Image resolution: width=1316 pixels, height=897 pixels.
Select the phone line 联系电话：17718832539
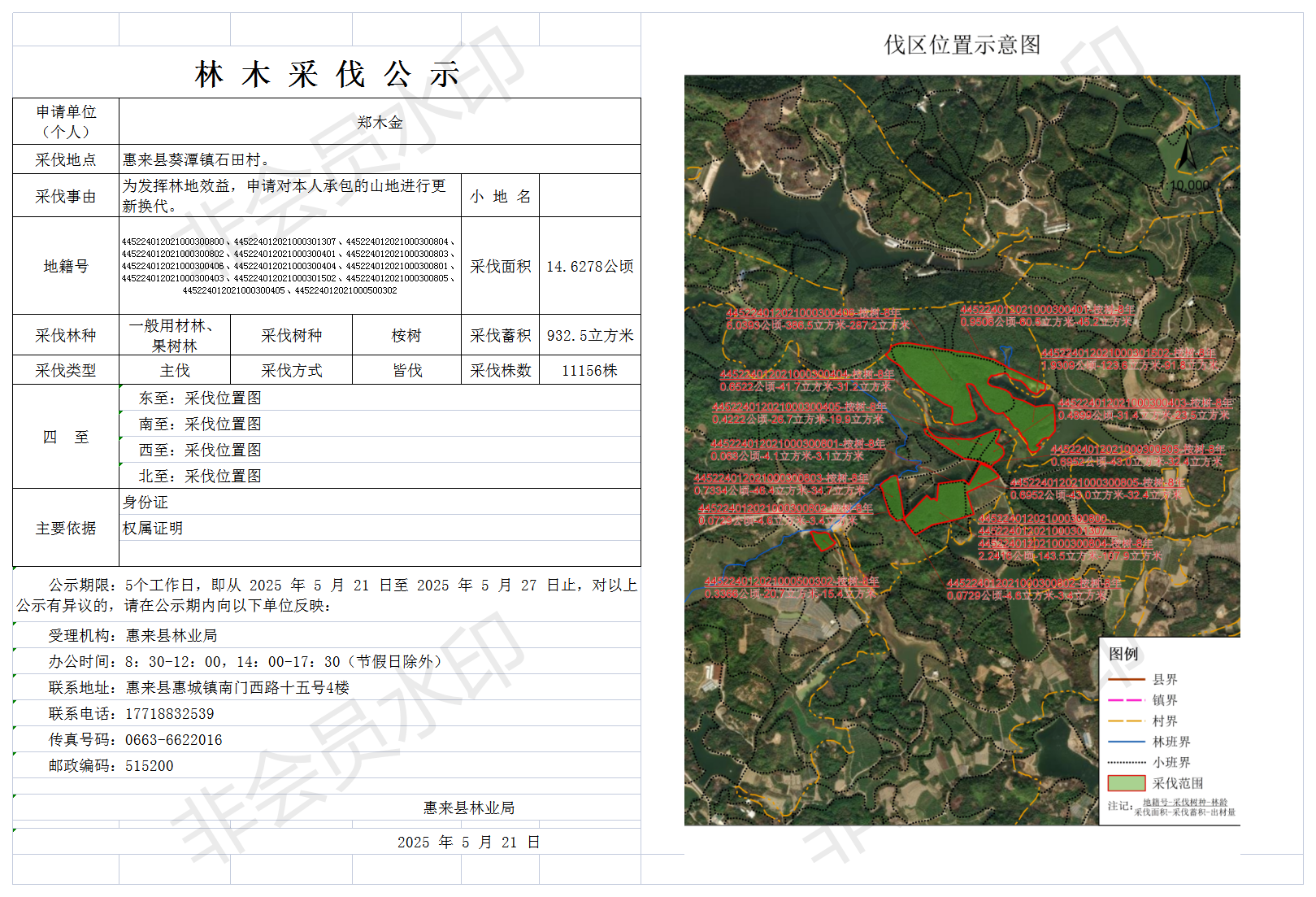click(x=327, y=713)
